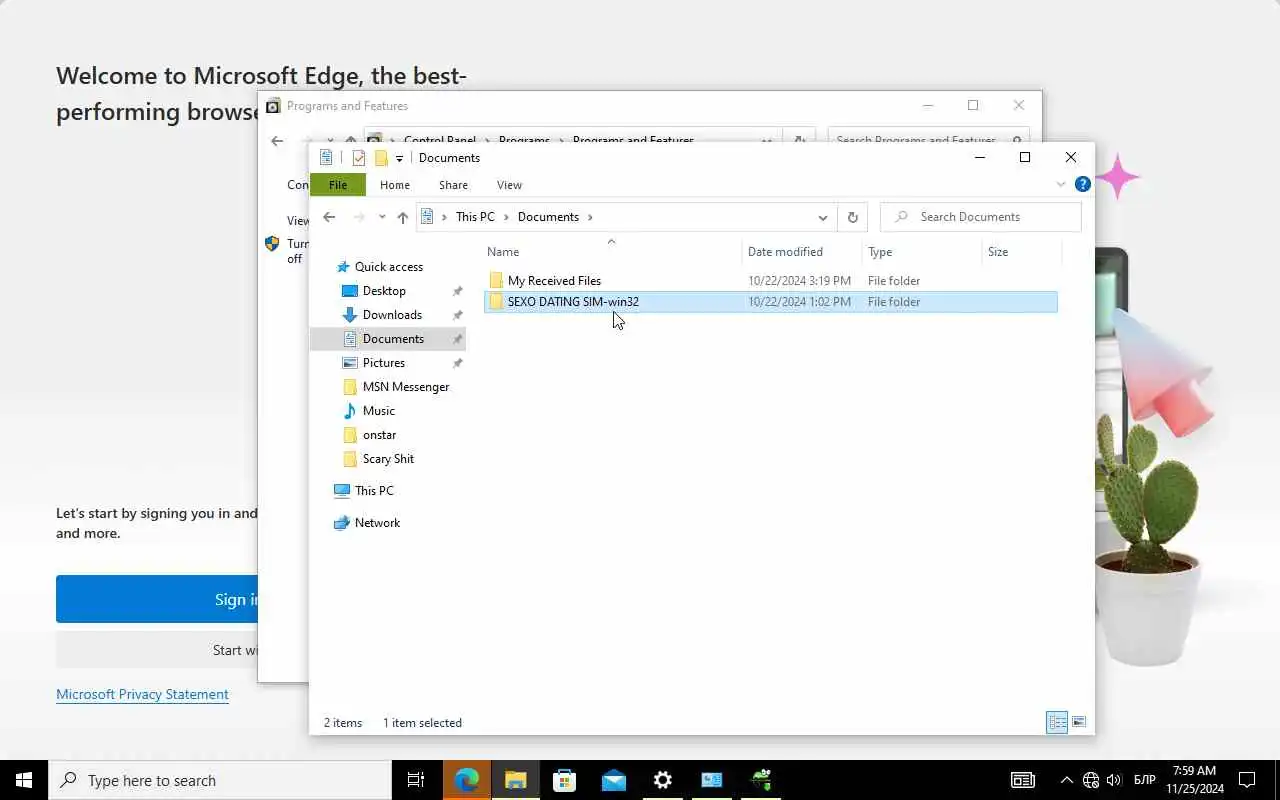This screenshot has height=800, width=1280.
Task: Click the New folder icon in title bar
Action: pyautogui.click(x=381, y=158)
